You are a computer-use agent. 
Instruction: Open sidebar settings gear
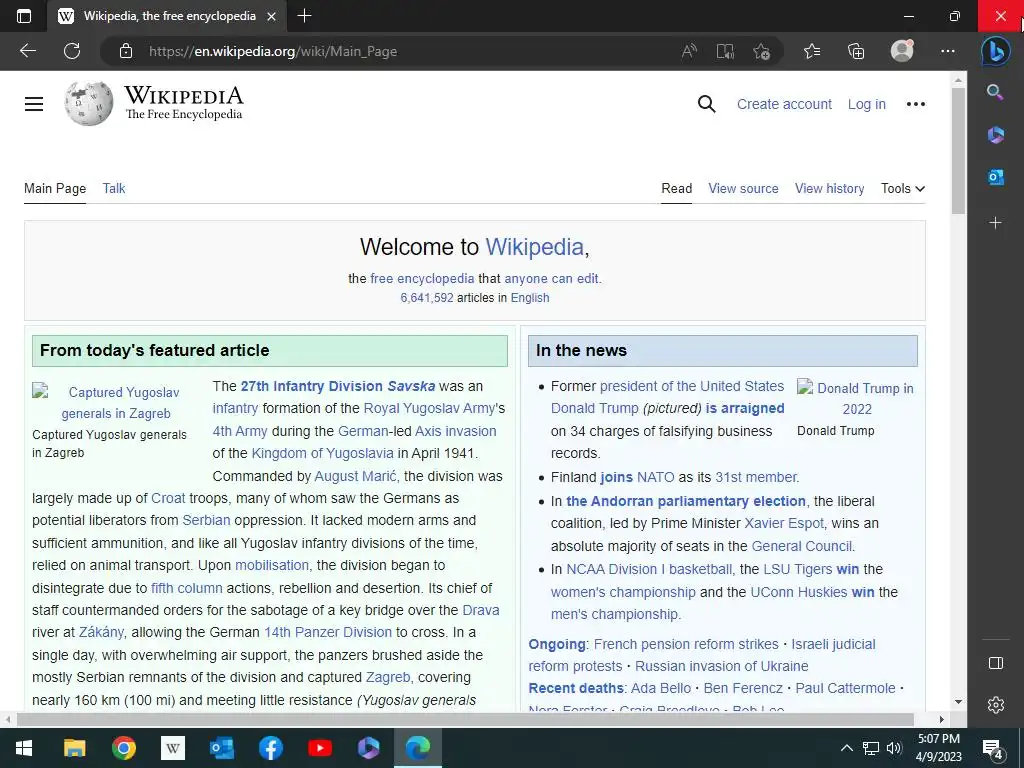coord(996,705)
